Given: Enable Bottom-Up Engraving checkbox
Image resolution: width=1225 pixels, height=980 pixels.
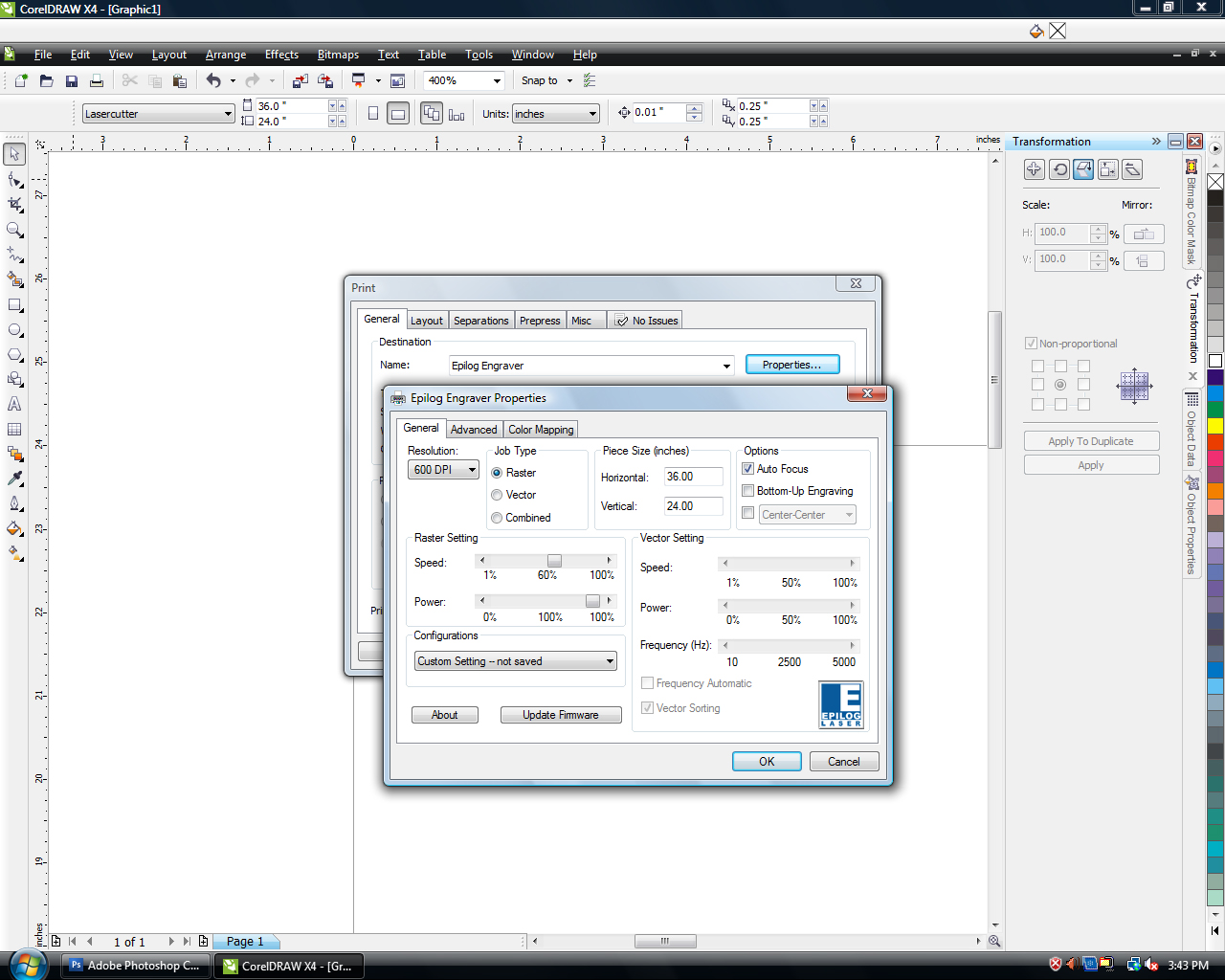Looking at the screenshot, I should [748, 491].
